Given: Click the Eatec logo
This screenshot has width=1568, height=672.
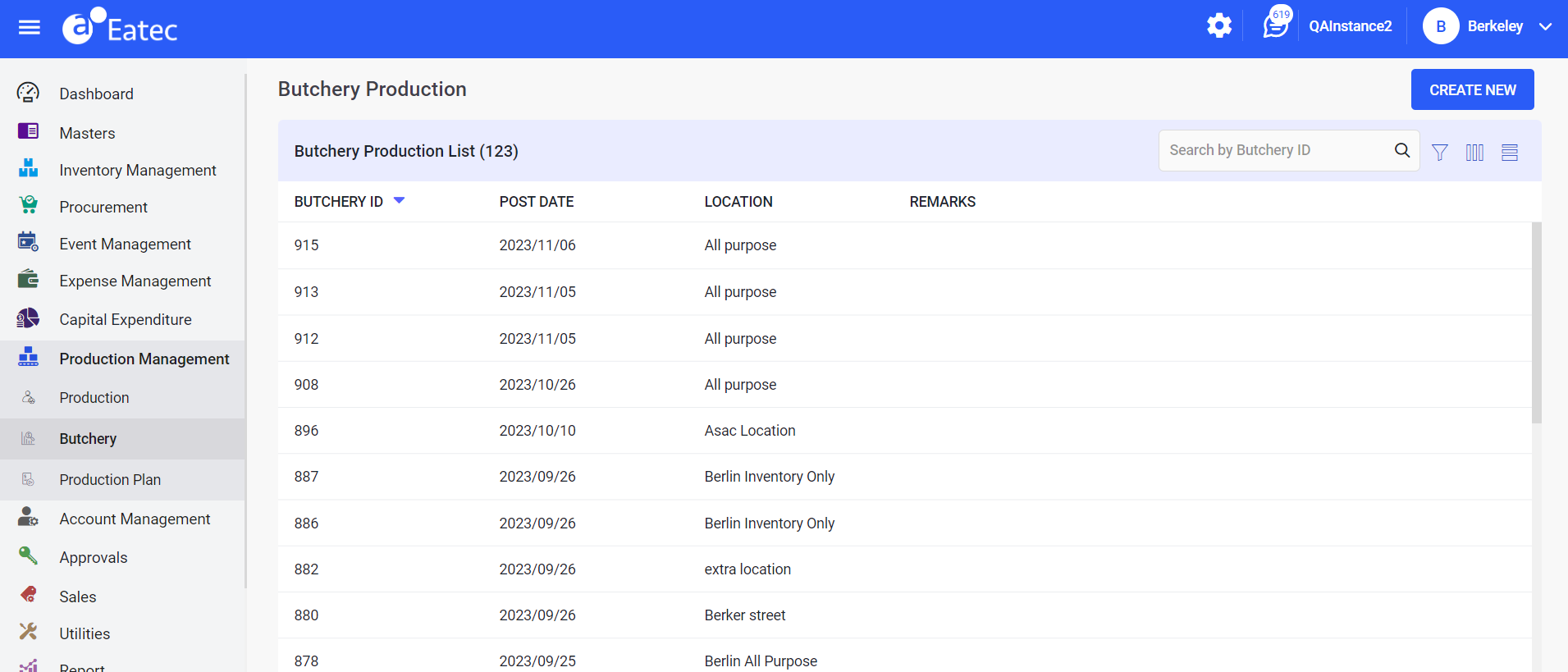Looking at the screenshot, I should (x=120, y=28).
